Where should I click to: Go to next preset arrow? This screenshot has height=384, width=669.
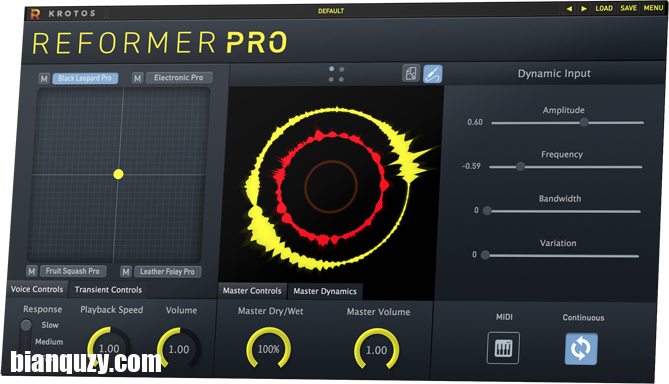[584, 9]
